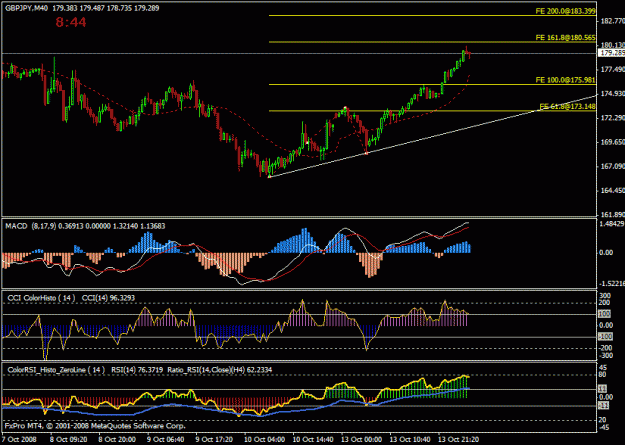Click the 20 level on RSI scale

click(x=602, y=419)
